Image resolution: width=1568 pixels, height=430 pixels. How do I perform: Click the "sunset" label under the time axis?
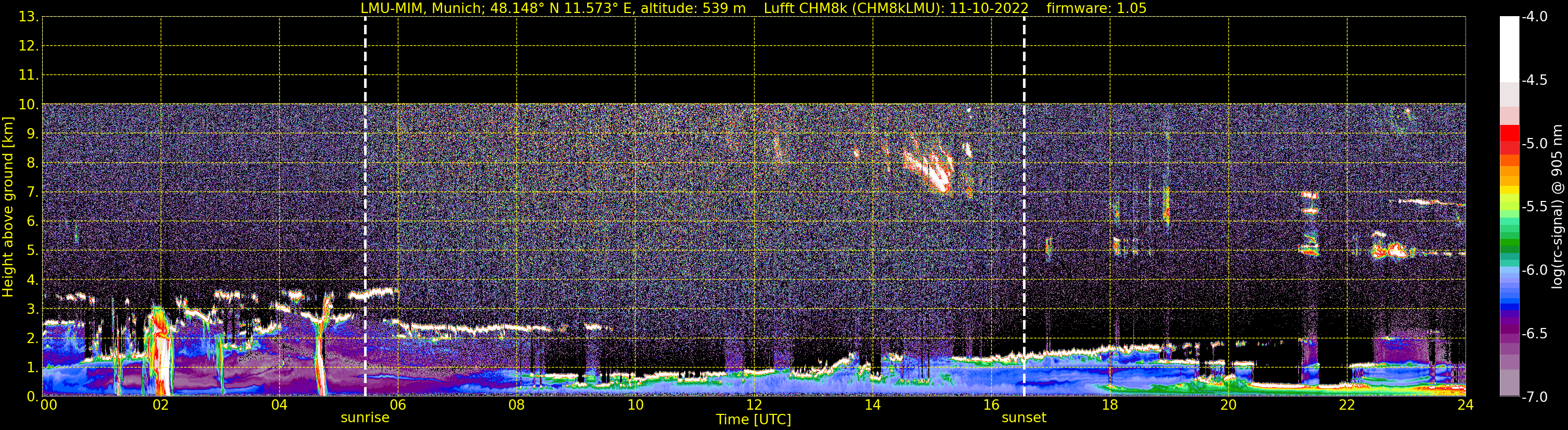(x=1024, y=418)
